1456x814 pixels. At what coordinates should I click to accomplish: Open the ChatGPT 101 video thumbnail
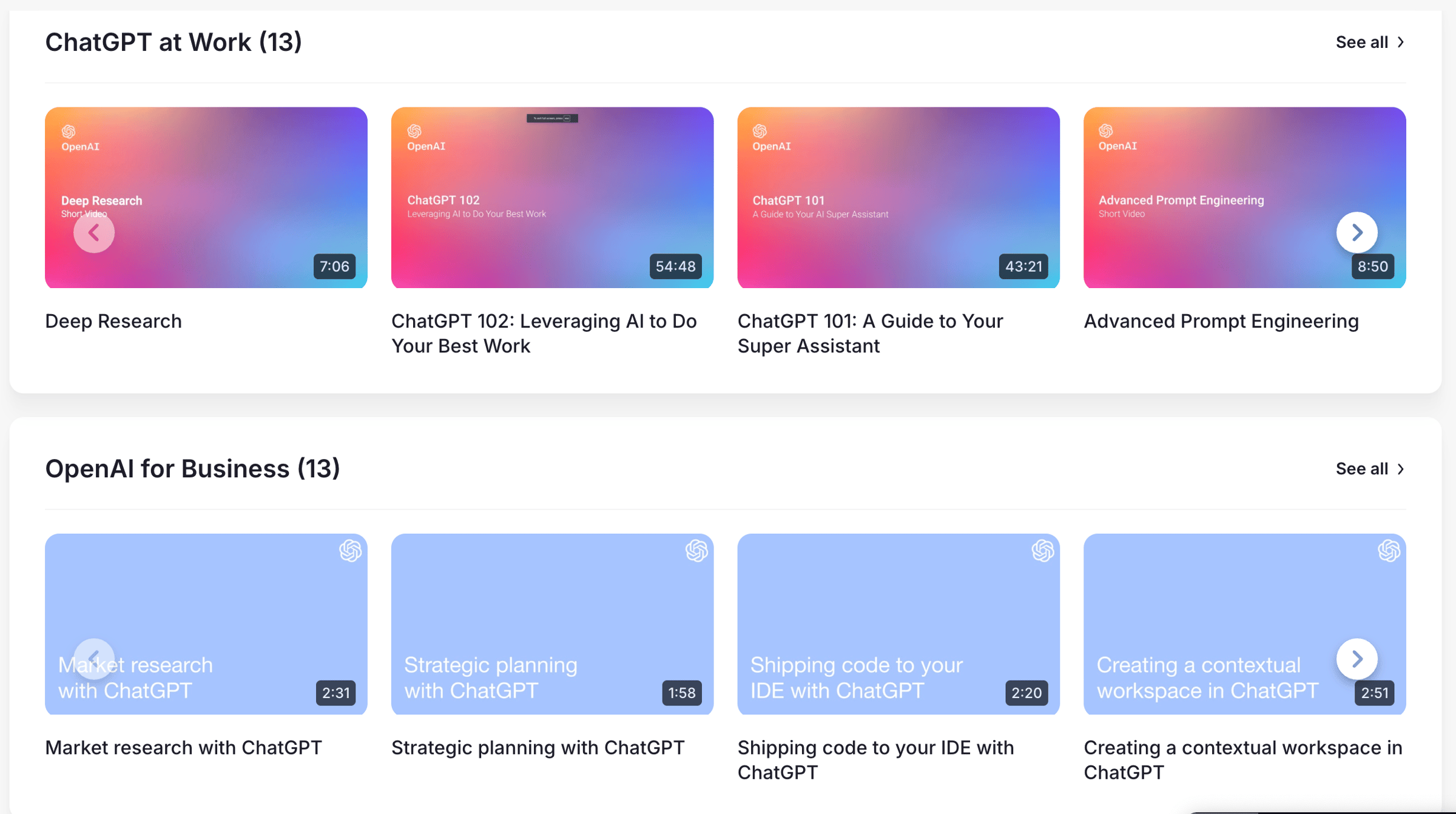(898, 198)
